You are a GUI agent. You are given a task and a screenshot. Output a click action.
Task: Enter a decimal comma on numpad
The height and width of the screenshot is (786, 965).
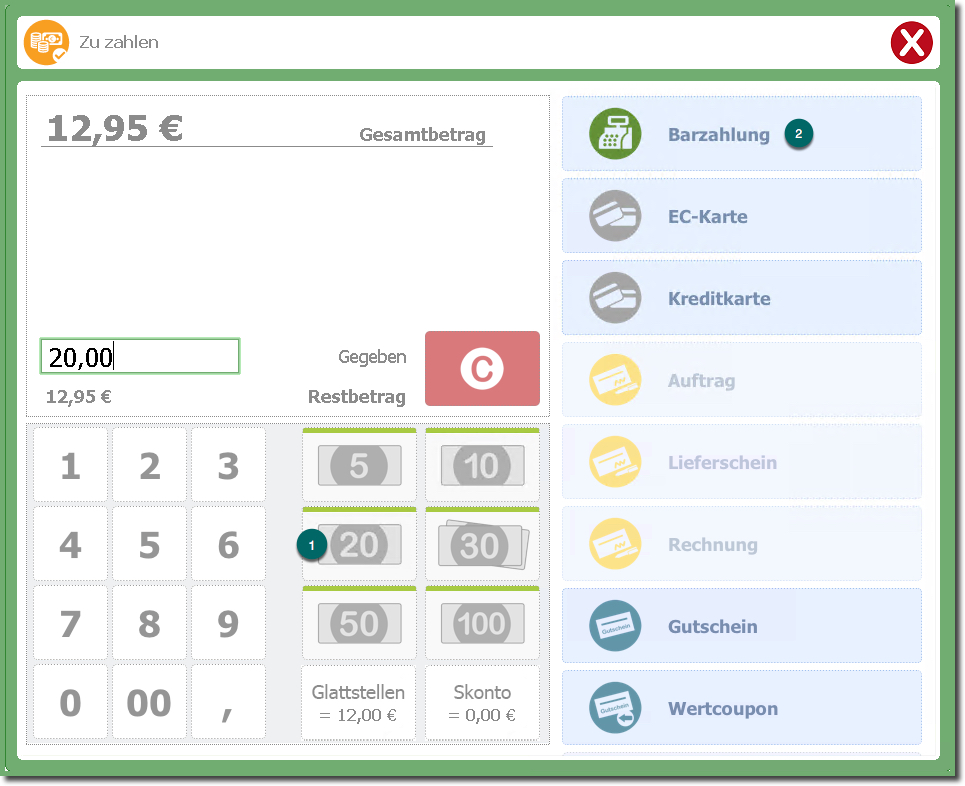click(228, 703)
